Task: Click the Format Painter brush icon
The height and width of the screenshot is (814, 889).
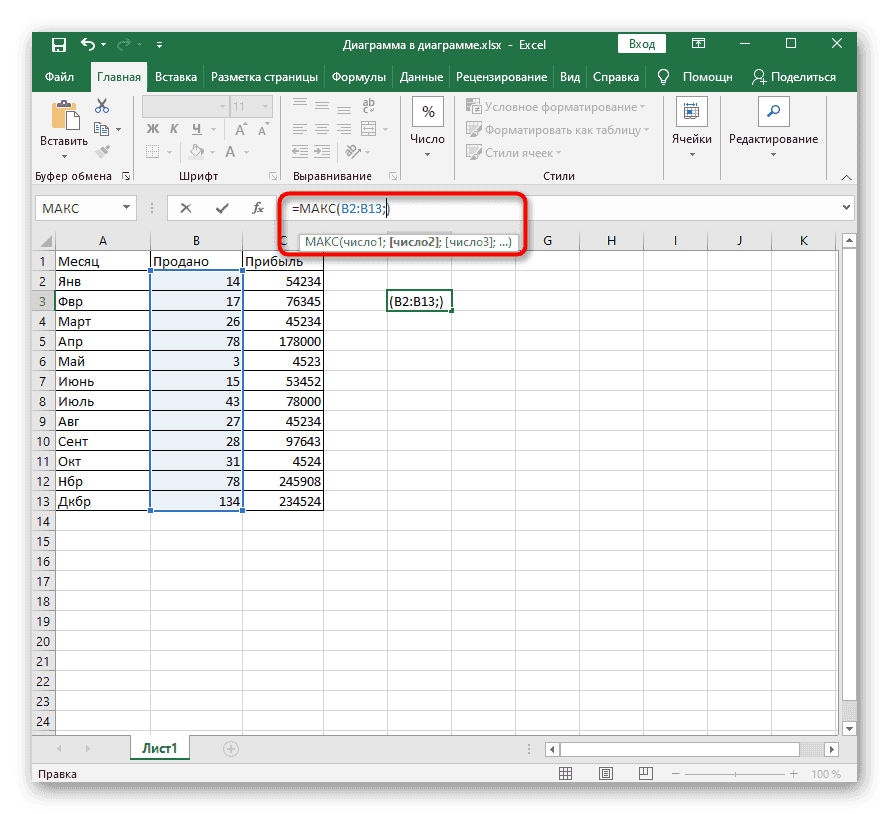Action: pos(102,151)
